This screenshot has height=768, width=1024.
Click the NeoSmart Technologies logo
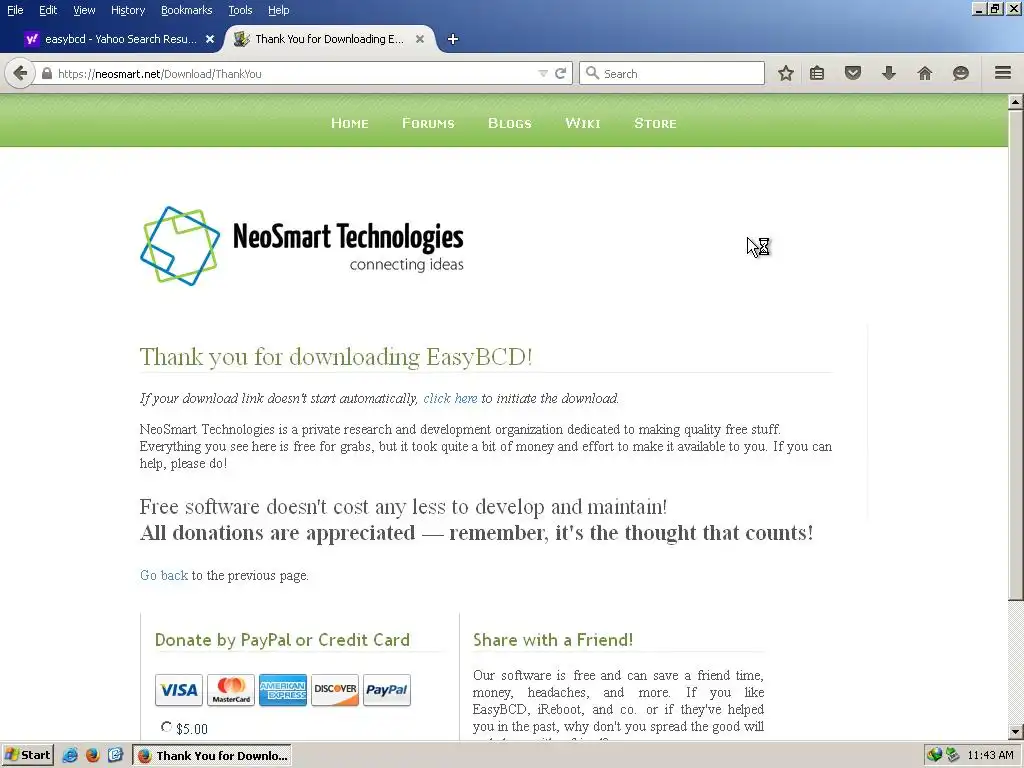pyautogui.click(x=302, y=246)
